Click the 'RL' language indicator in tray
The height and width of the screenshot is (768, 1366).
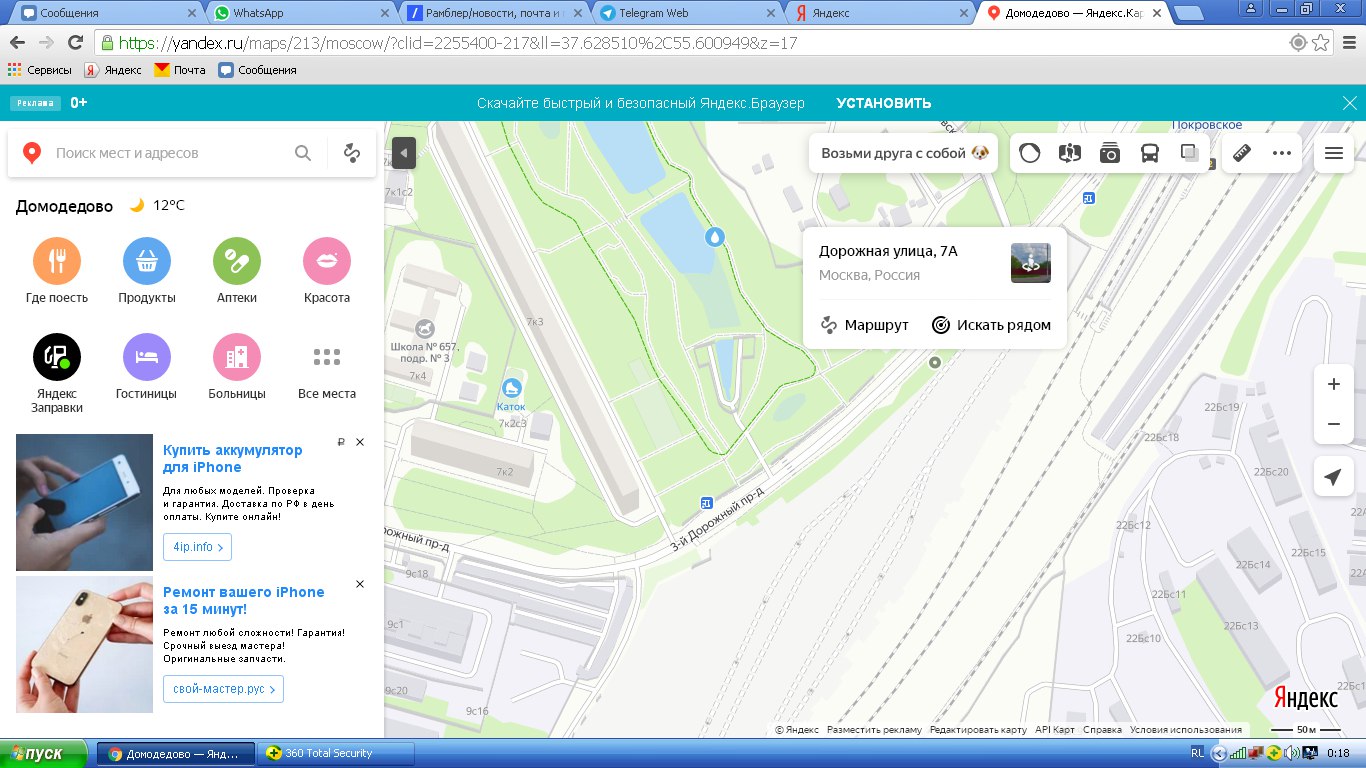(1198, 753)
